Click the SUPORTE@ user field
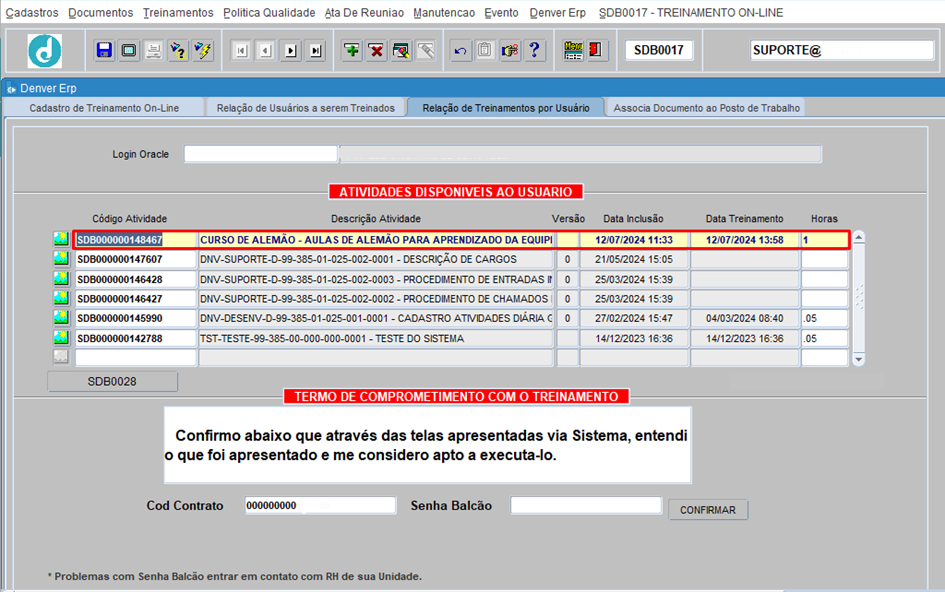Screen dimensions: 945x592 click(842, 50)
